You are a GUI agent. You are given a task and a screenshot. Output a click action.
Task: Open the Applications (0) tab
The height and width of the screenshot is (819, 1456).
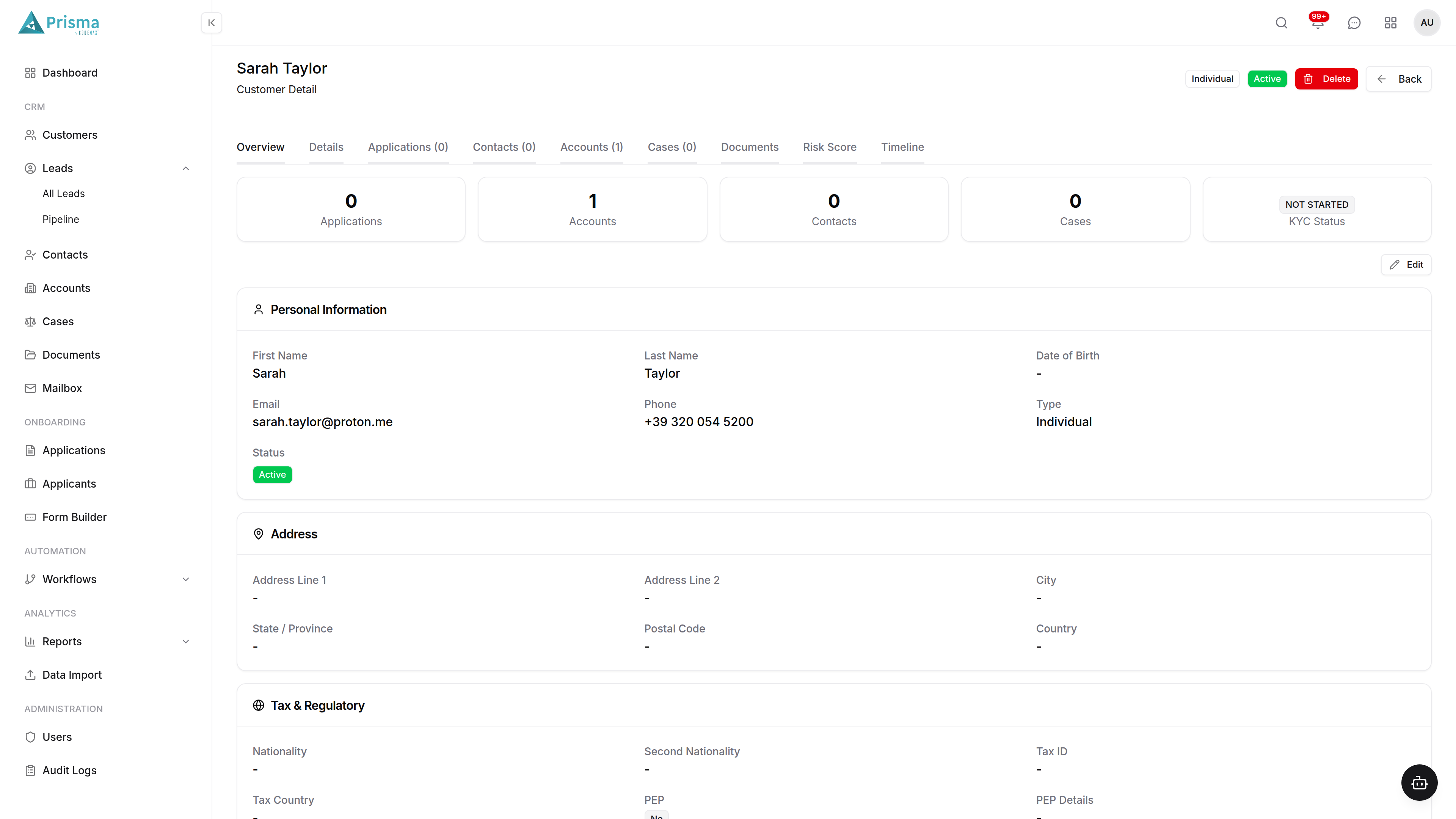pyautogui.click(x=408, y=147)
